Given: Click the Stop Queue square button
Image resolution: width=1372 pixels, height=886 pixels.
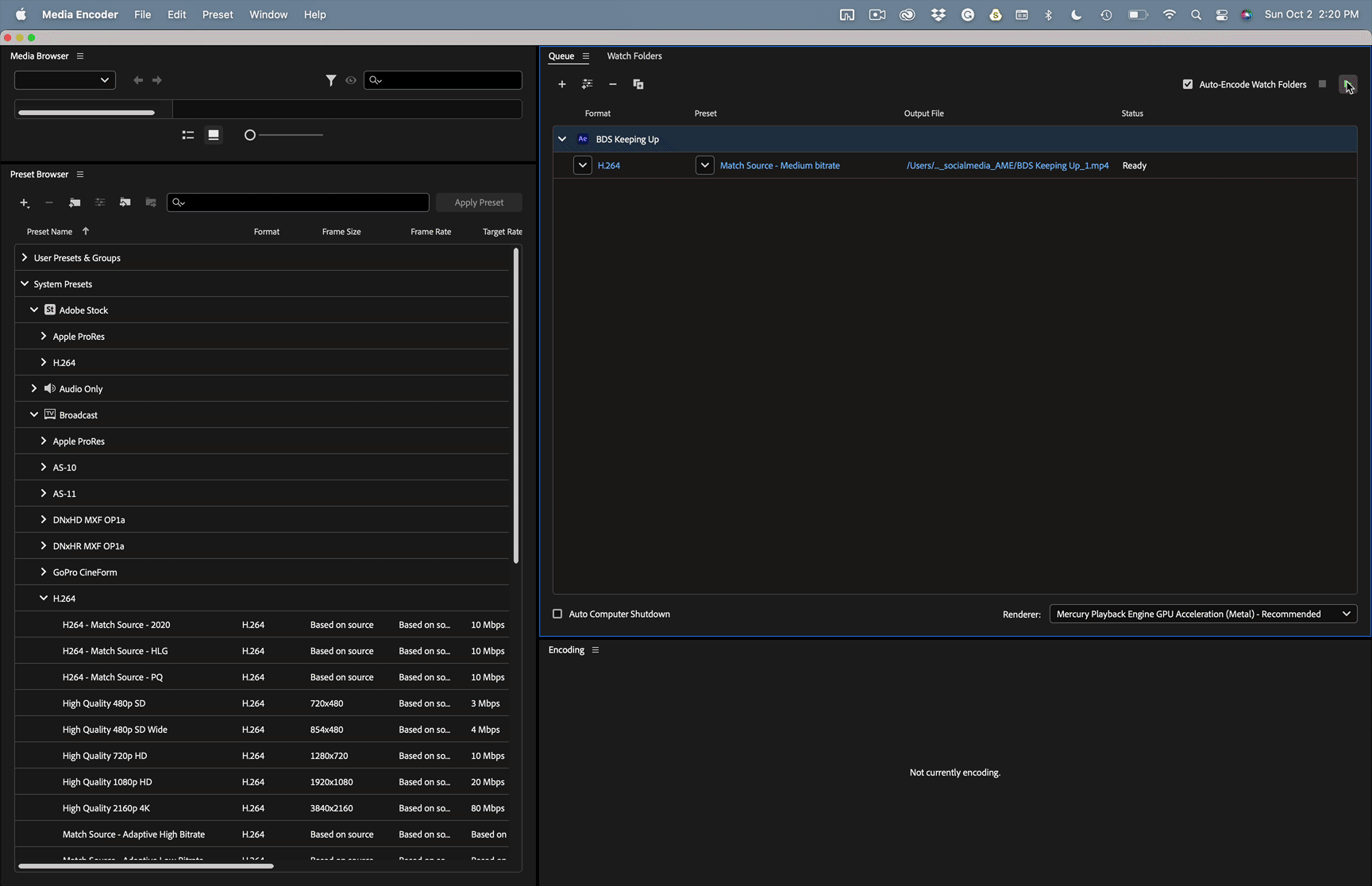Looking at the screenshot, I should (x=1322, y=84).
